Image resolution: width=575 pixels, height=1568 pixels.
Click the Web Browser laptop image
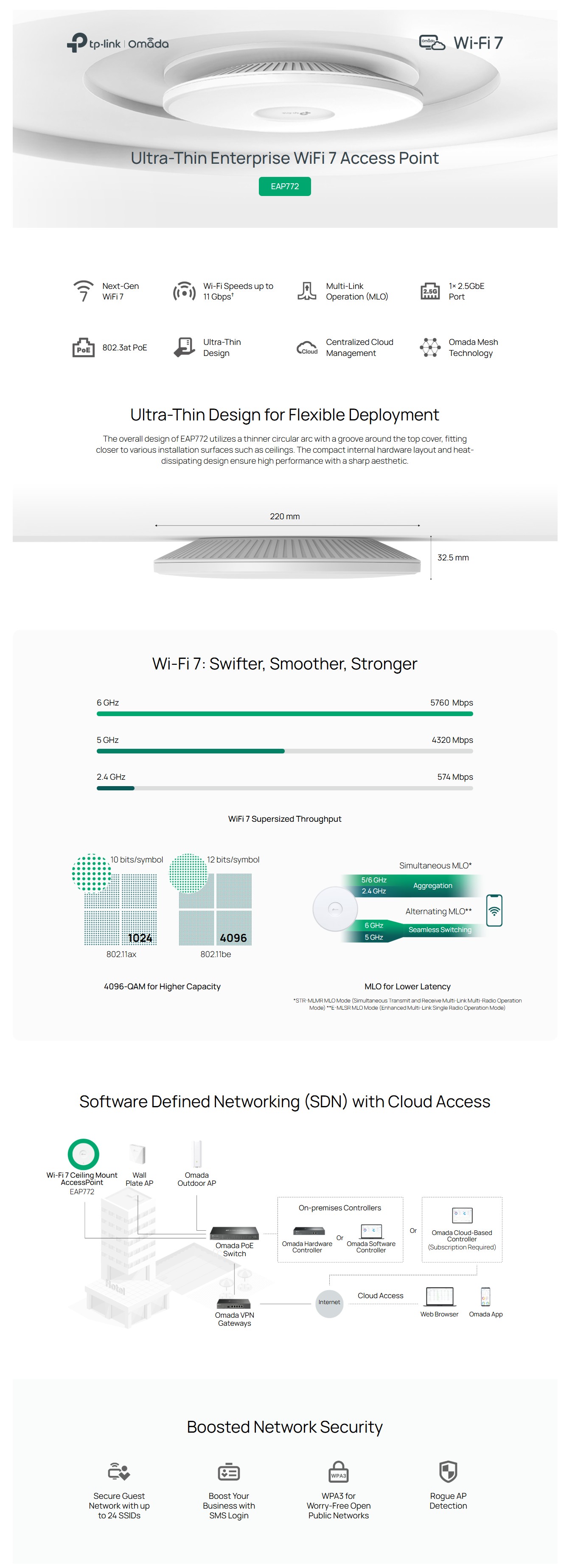(x=439, y=1296)
